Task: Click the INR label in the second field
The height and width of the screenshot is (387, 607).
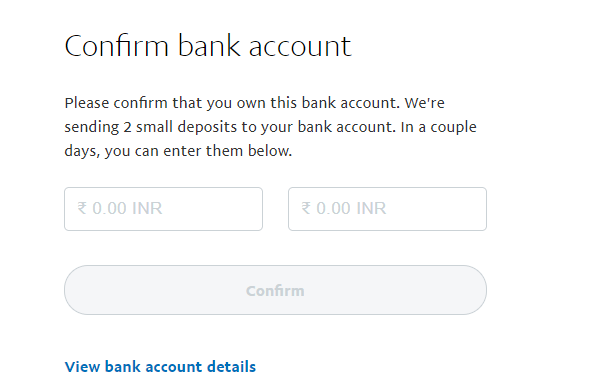Action: point(371,208)
